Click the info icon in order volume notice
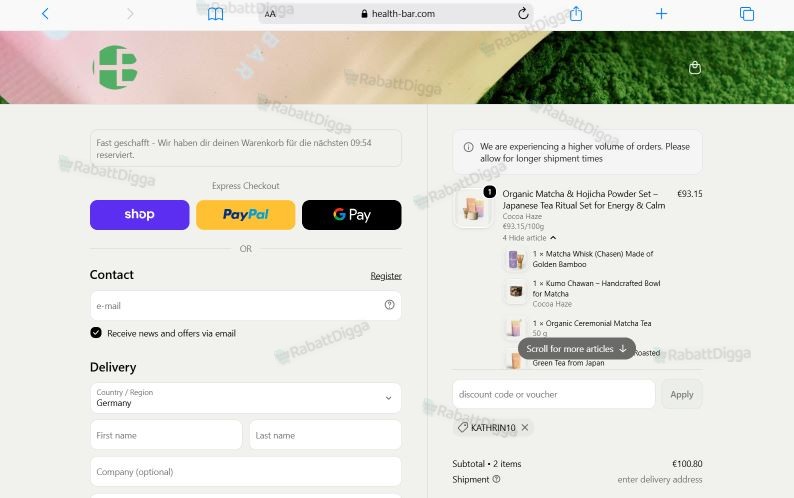 (469, 147)
